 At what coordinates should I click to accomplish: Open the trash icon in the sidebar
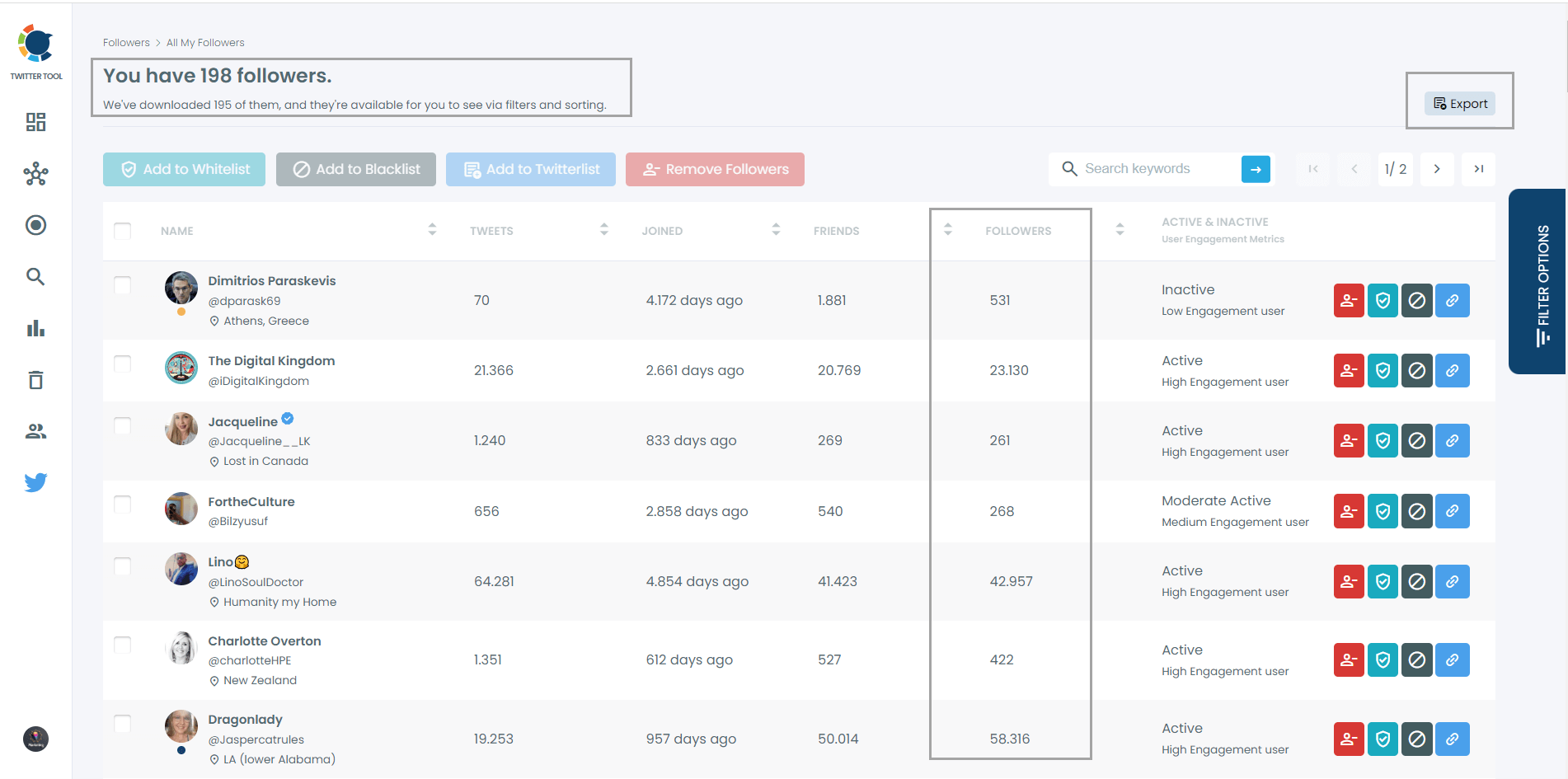point(35,379)
